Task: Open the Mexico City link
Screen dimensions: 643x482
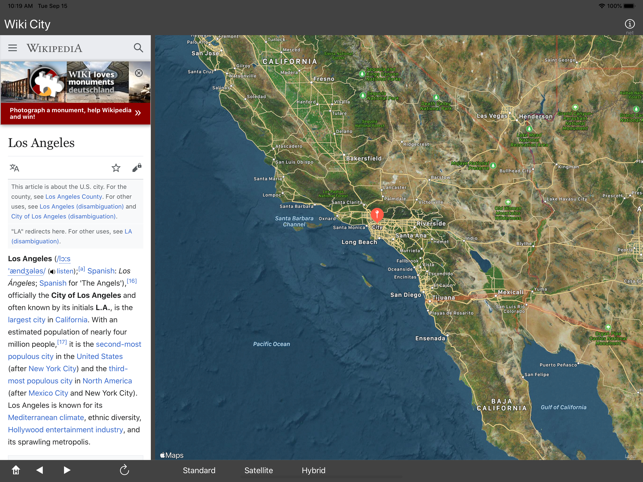Action: tap(48, 393)
